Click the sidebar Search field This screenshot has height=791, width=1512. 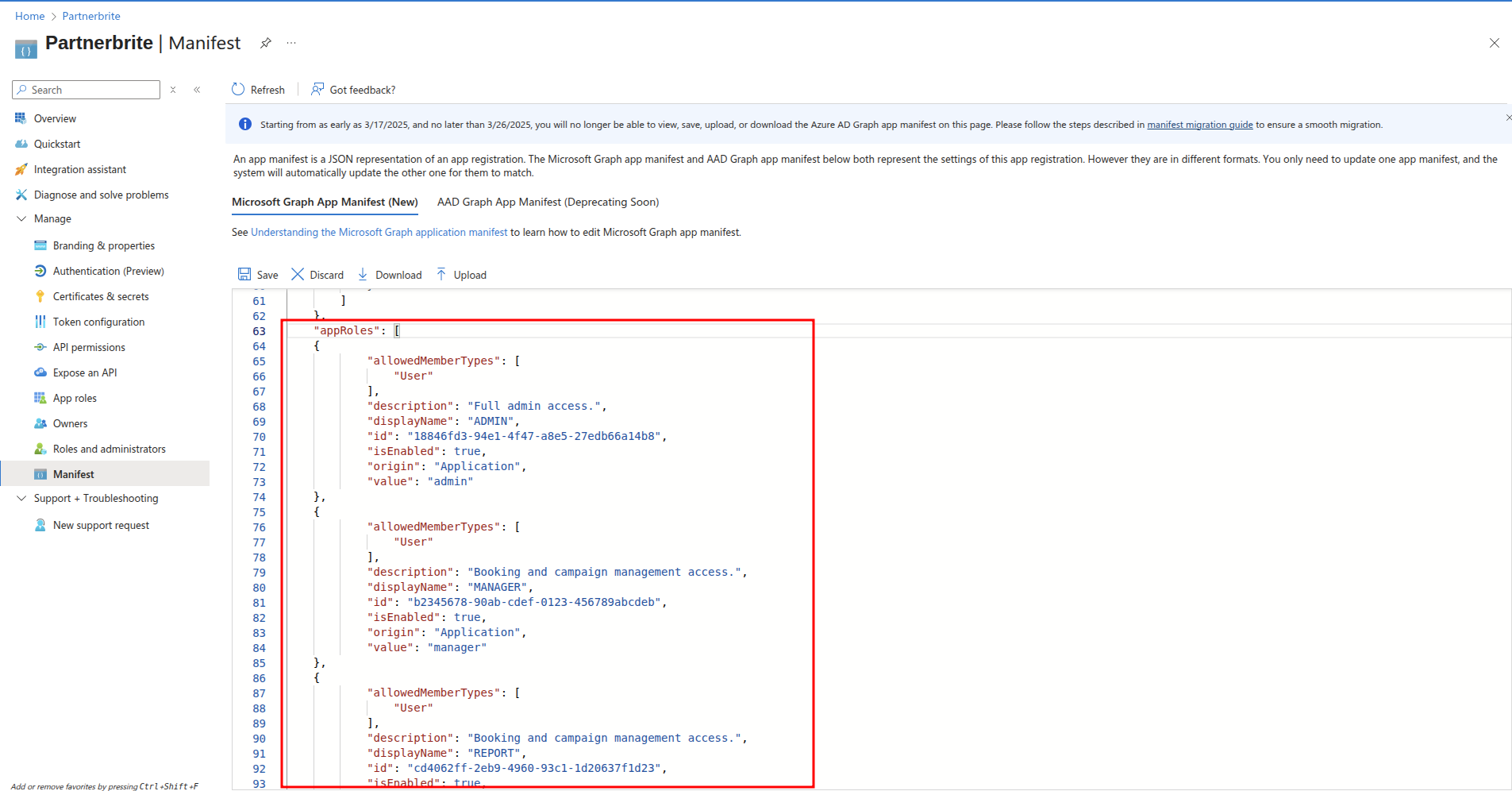click(87, 90)
